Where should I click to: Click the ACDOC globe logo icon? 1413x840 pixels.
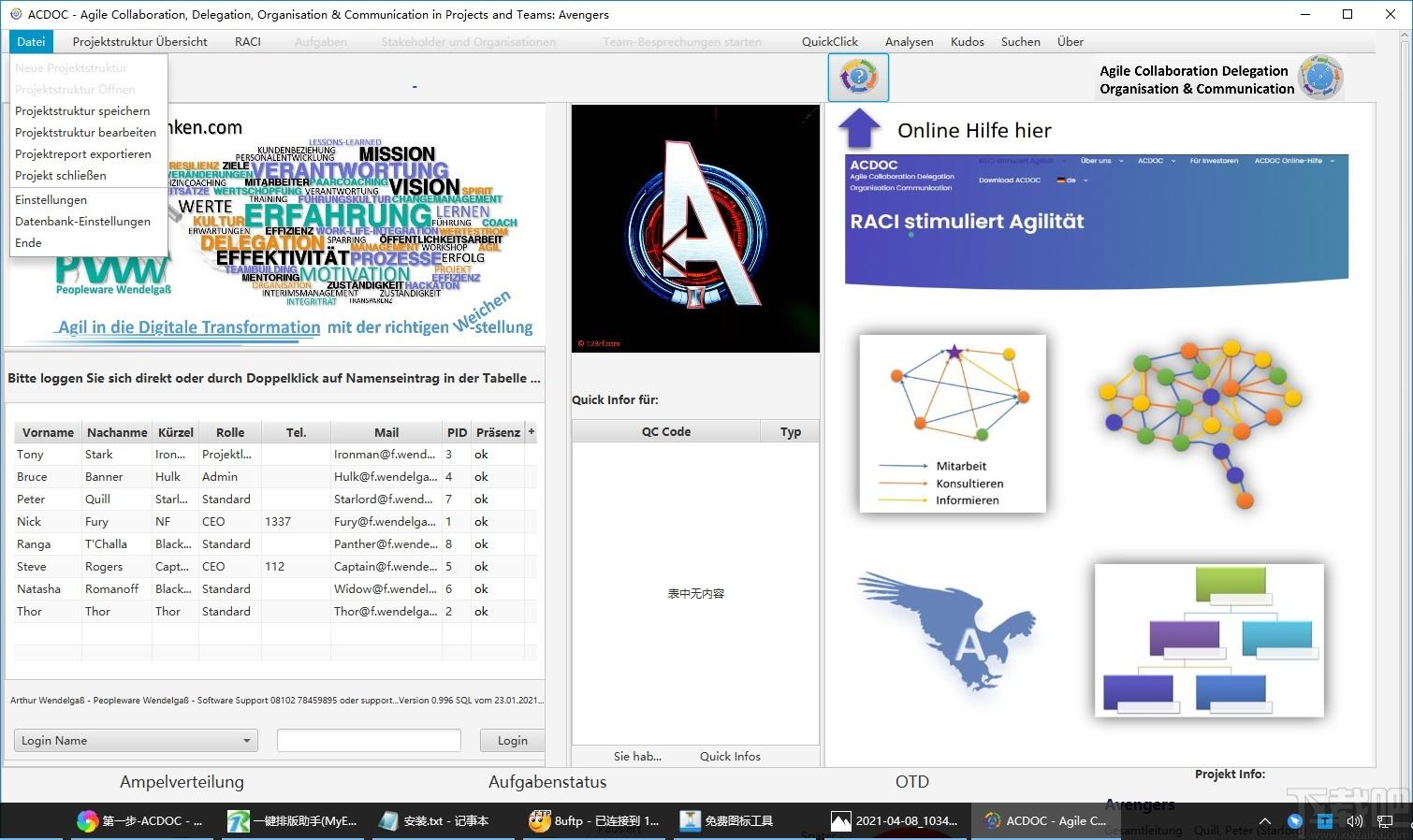1321,78
